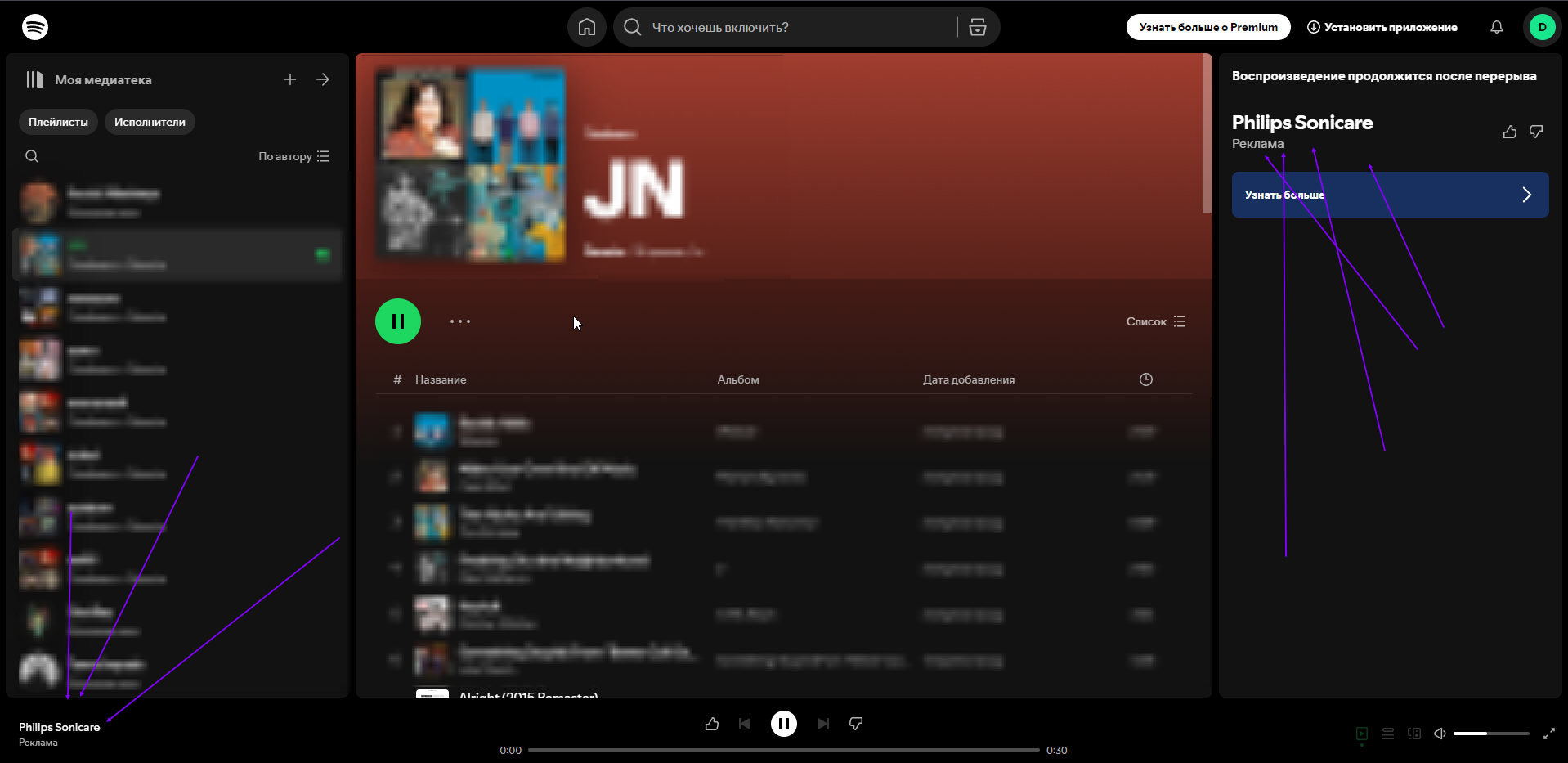The width and height of the screenshot is (1568, 763).
Task: Dislike the current track in the player
Action: pyautogui.click(x=855, y=723)
